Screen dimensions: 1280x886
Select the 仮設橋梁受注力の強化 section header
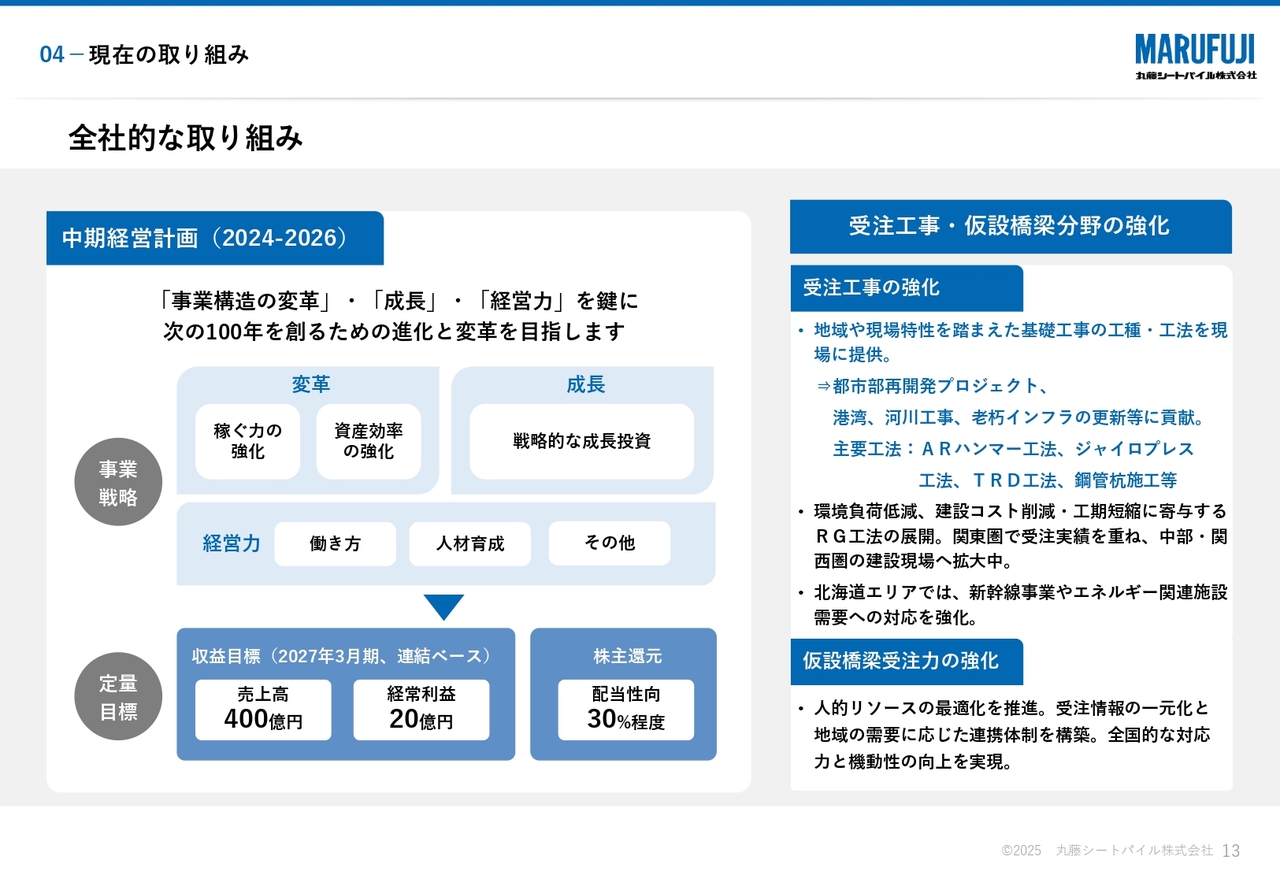906,661
